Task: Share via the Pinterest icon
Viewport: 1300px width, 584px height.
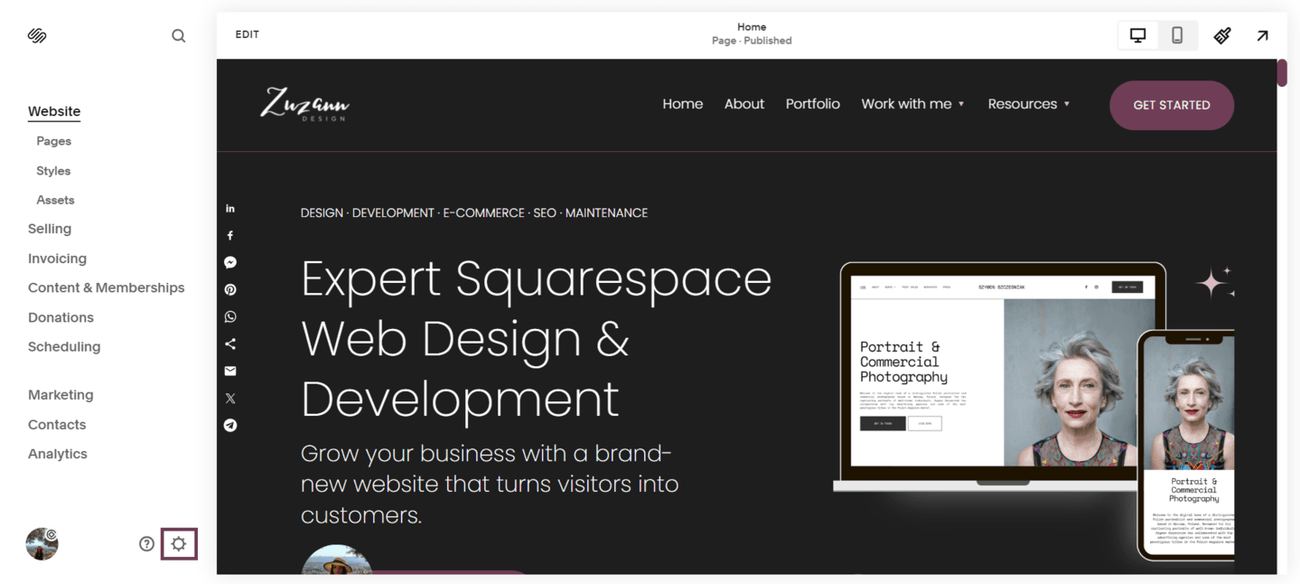Action: point(230,289)
